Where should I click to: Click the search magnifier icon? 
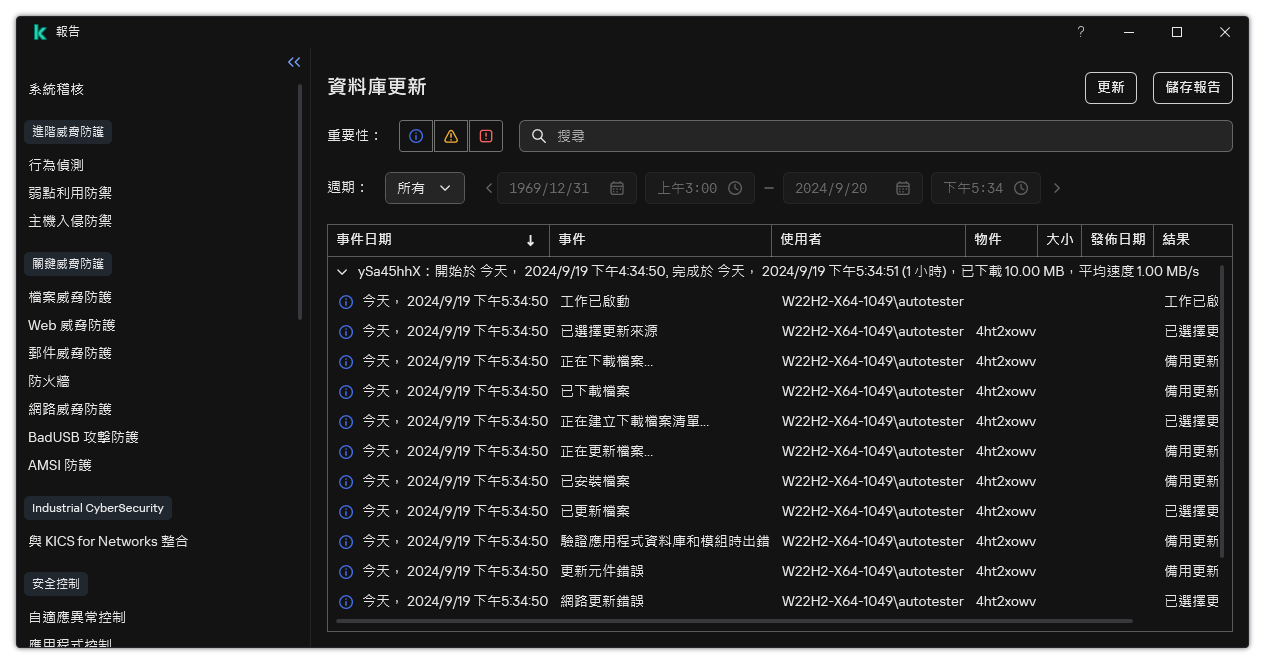[x=539, y=135]
